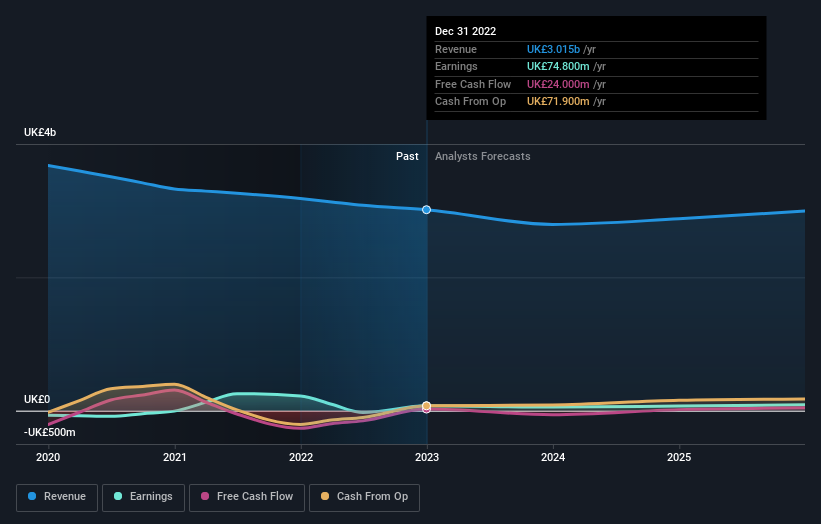Screen dimensions: 821x524
Task: Click the UK£4b y-axis label
Action: [x=40, y=132]
